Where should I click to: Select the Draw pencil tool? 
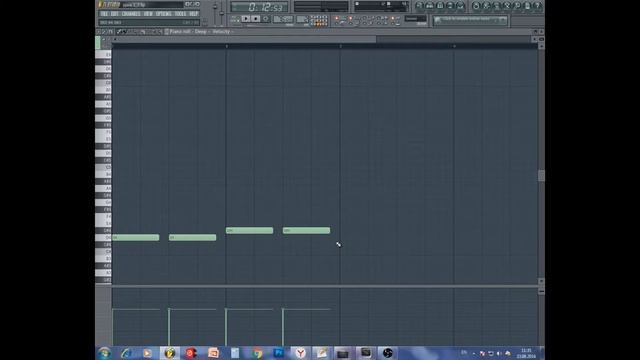pyautogui.click(x=119, y=32)
